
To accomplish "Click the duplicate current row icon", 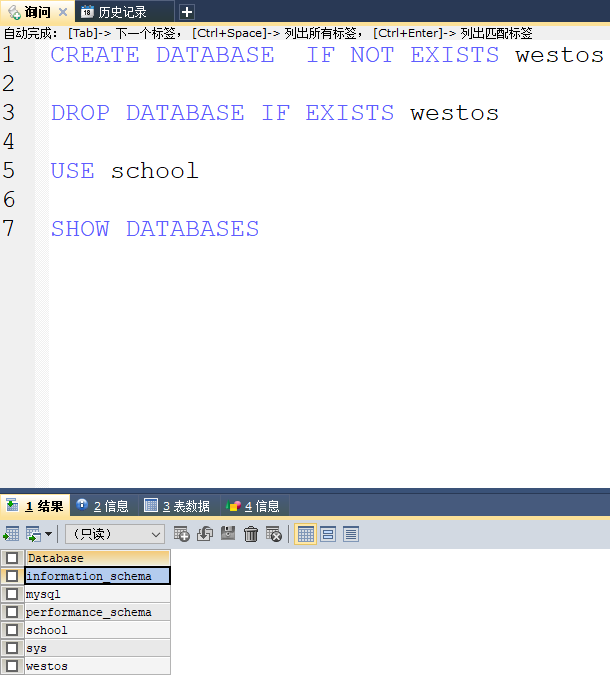I will click(x=205, y=534).
